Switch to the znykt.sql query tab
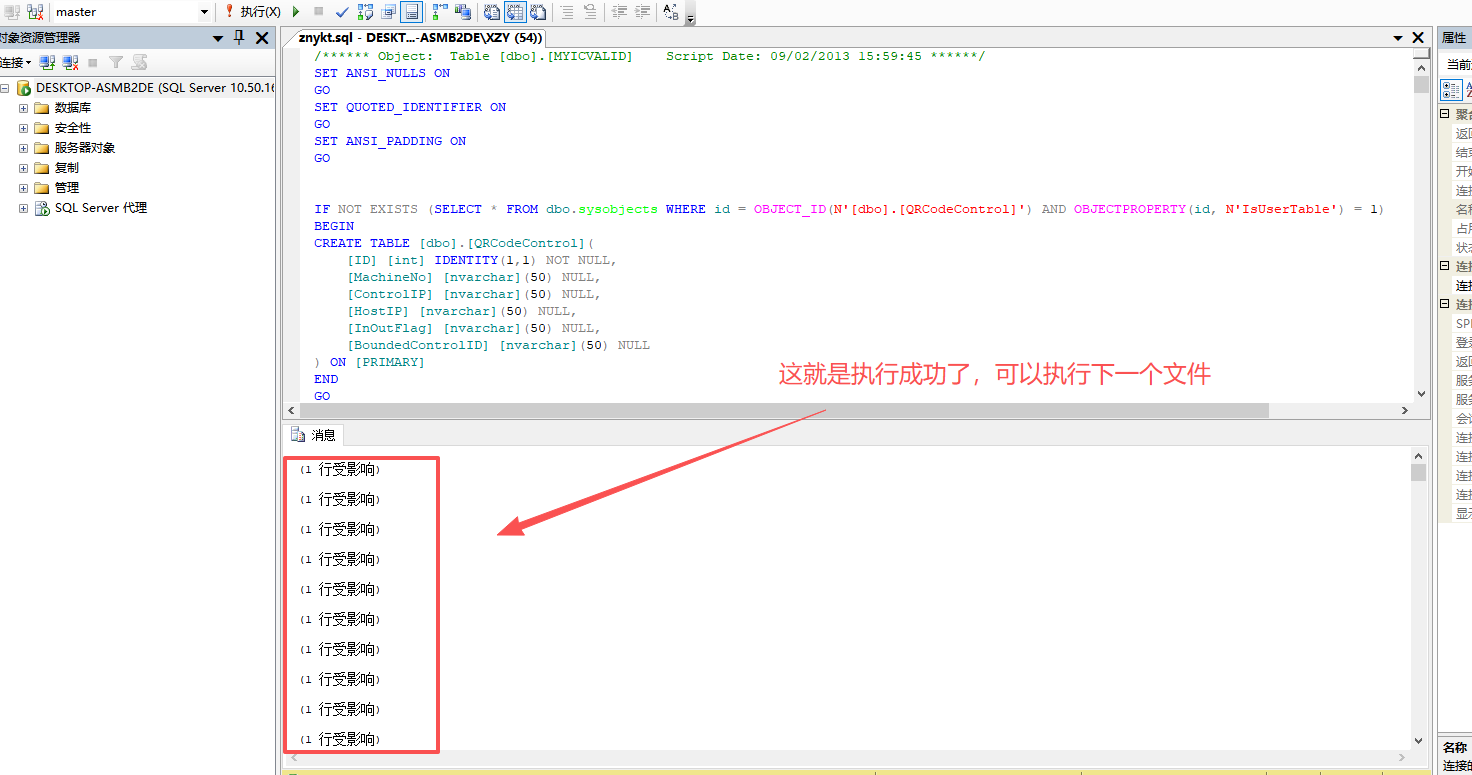This screenshot has width=1472, height=775. pos(419,37)
